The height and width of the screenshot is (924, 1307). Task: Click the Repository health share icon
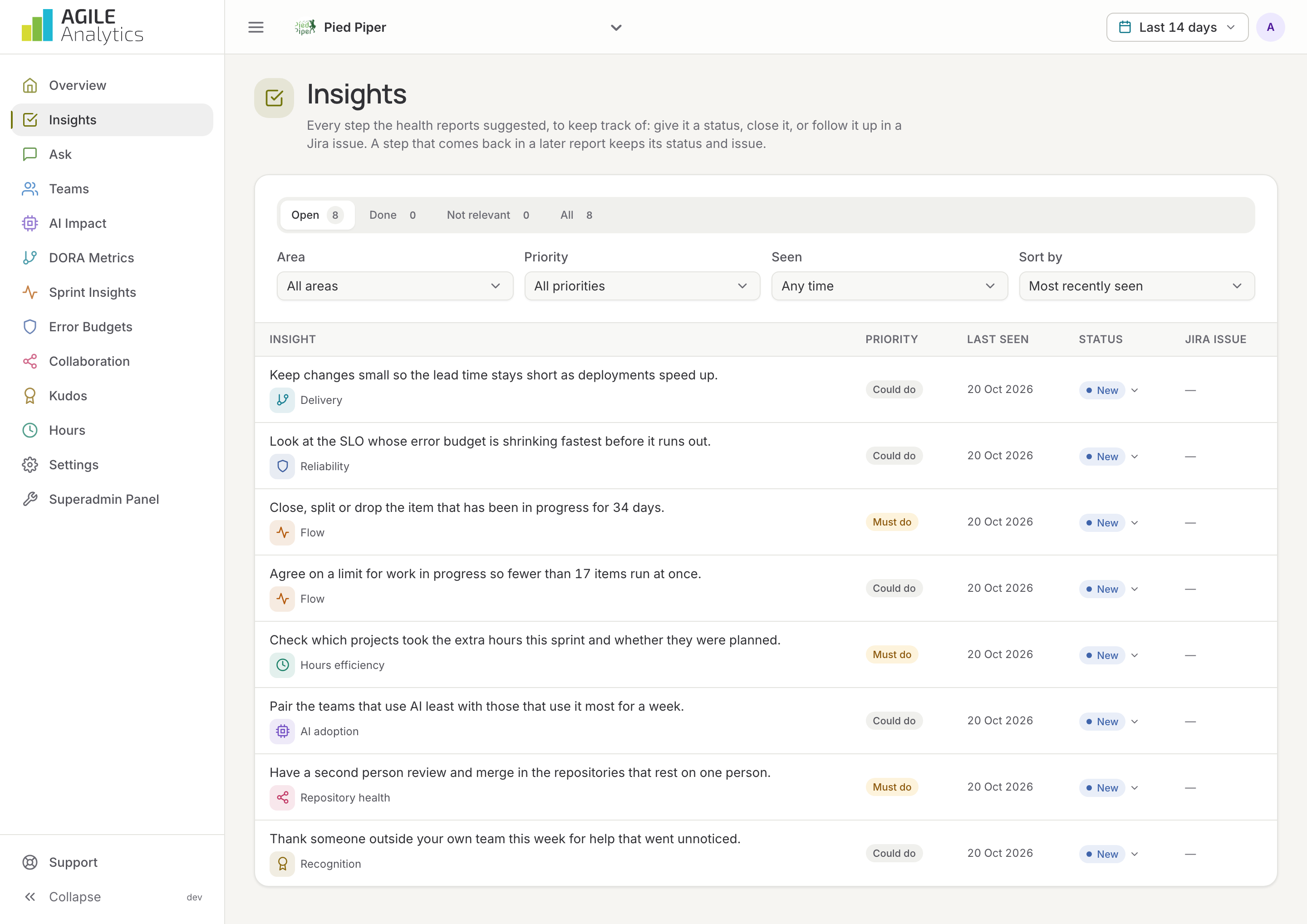[x=282, y=798]
